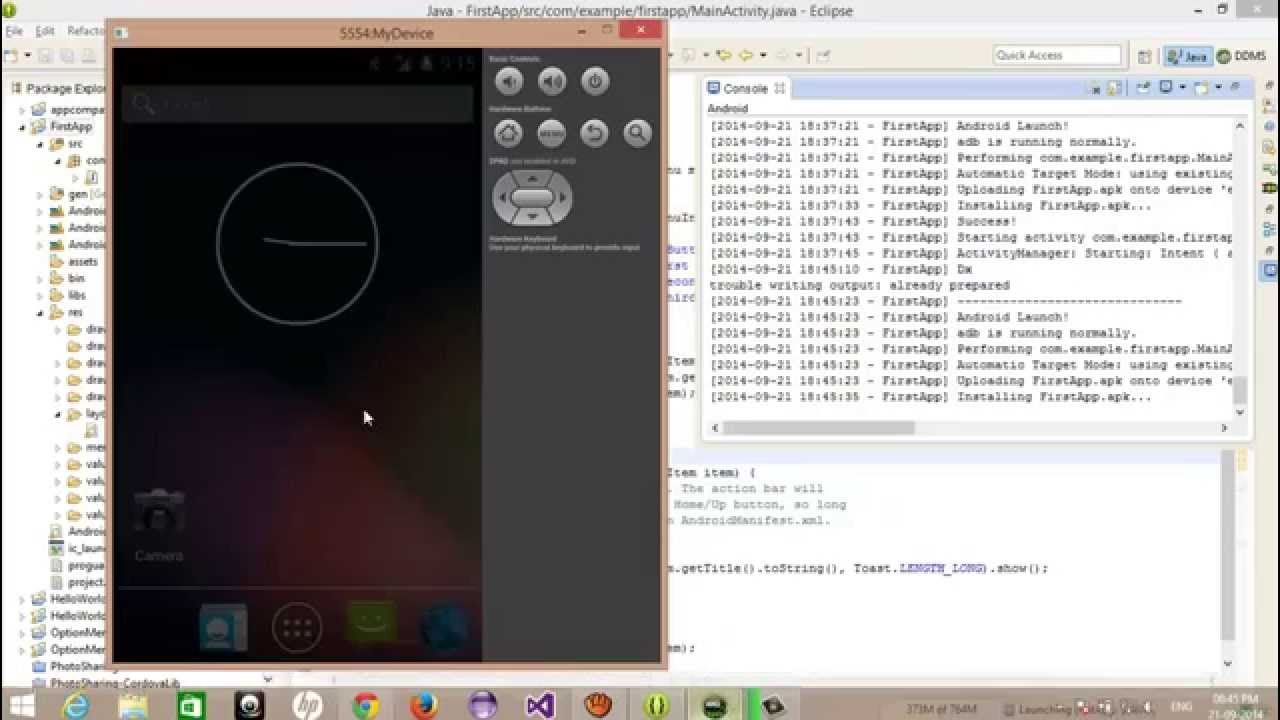Click the emulator Search hardware button
The height and width of the screenshot is (720, 1280).
click(637, 133)
